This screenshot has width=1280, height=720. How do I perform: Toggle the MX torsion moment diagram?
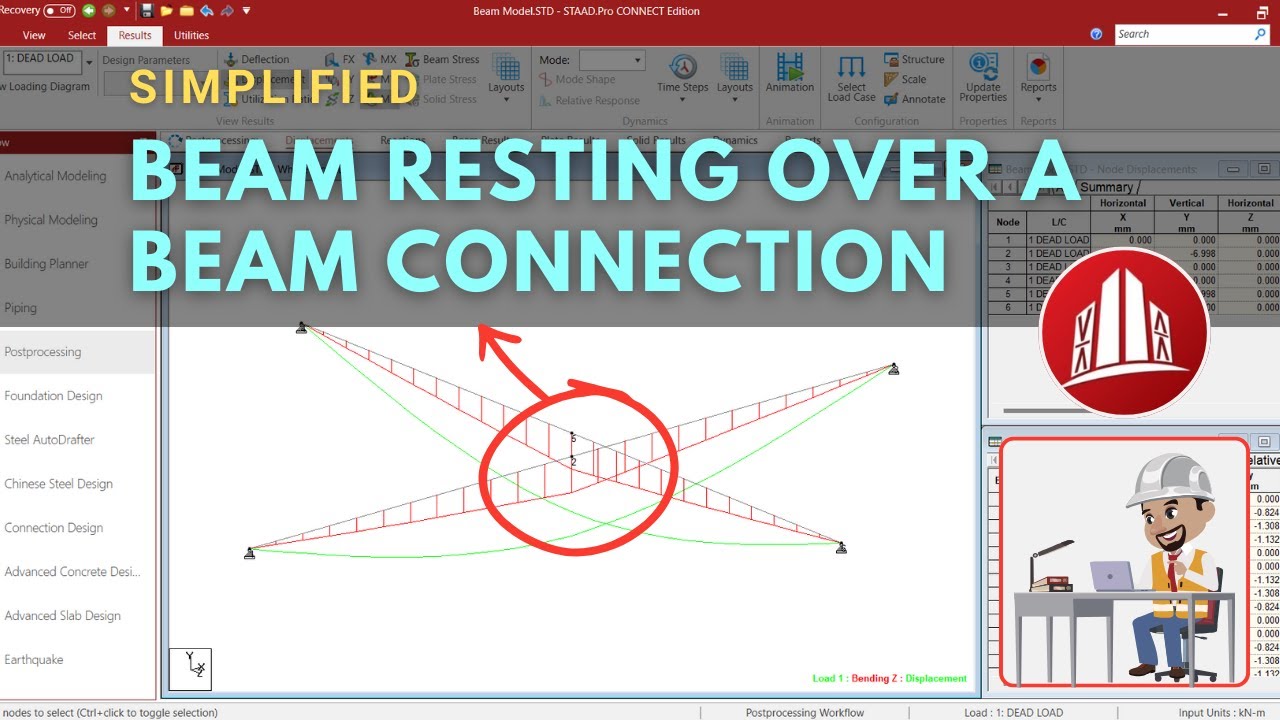pyautogui.click(x=380, y=59)
